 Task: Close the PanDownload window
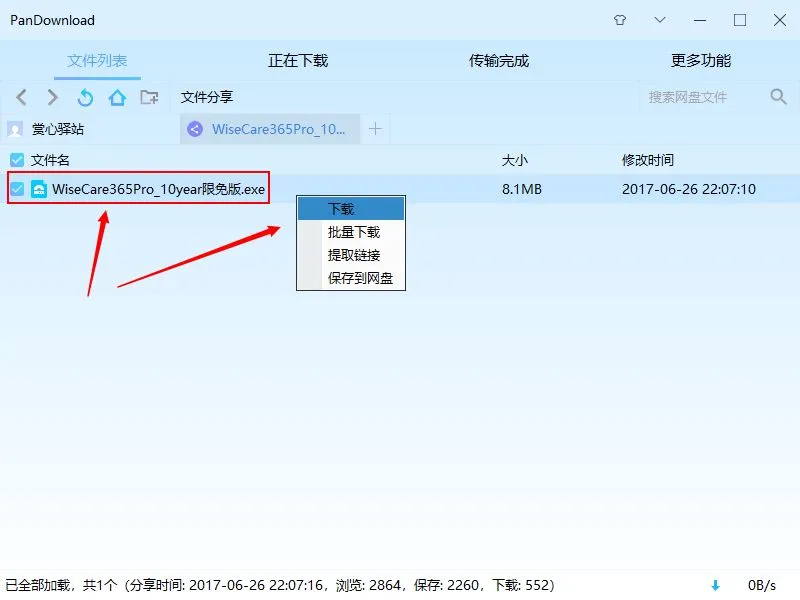780,20
